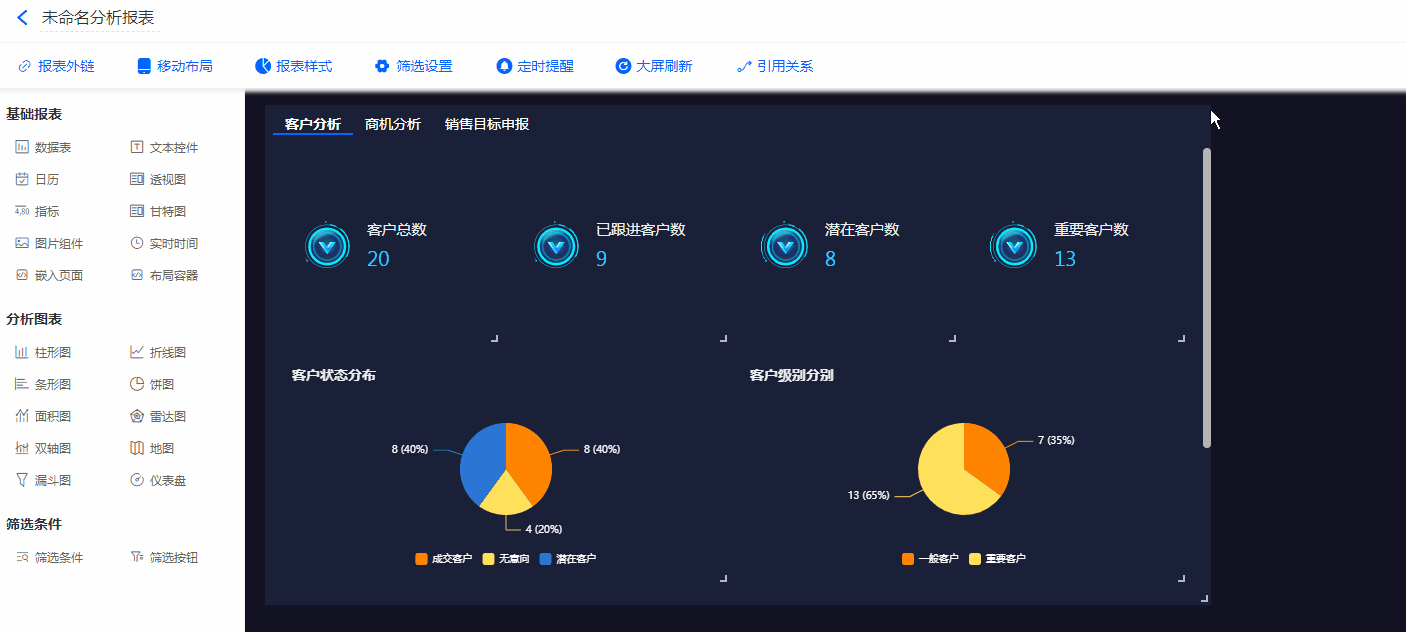Open the 销售目标申报 tab
Viewport: 1406px width, 632px height.
tap(487, 125)
